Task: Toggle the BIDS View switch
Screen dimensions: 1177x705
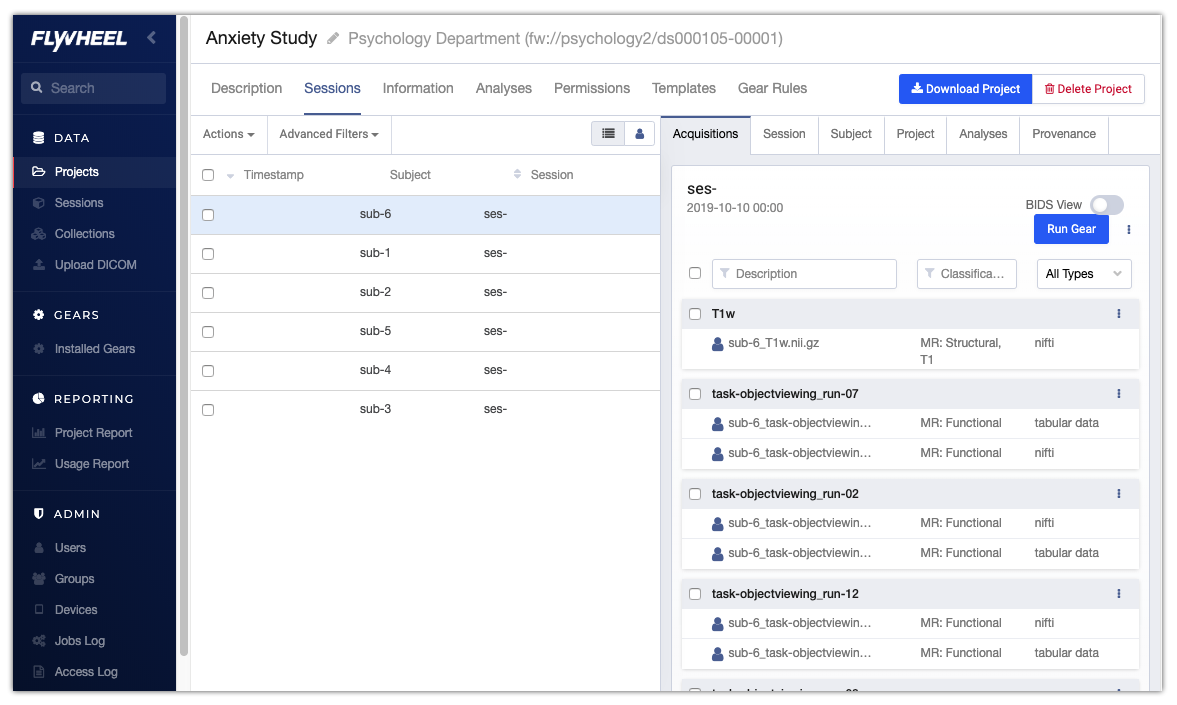Action: (1107, 205)
